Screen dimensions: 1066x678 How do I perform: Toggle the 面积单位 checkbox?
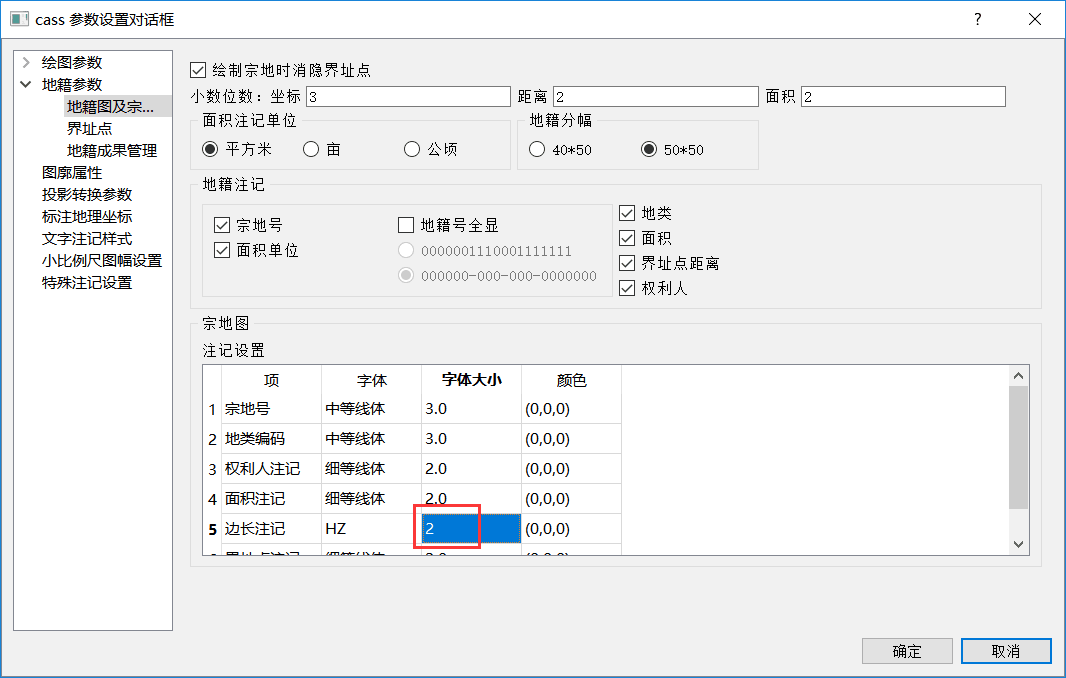pyautogui.click(x=222, y=250)
